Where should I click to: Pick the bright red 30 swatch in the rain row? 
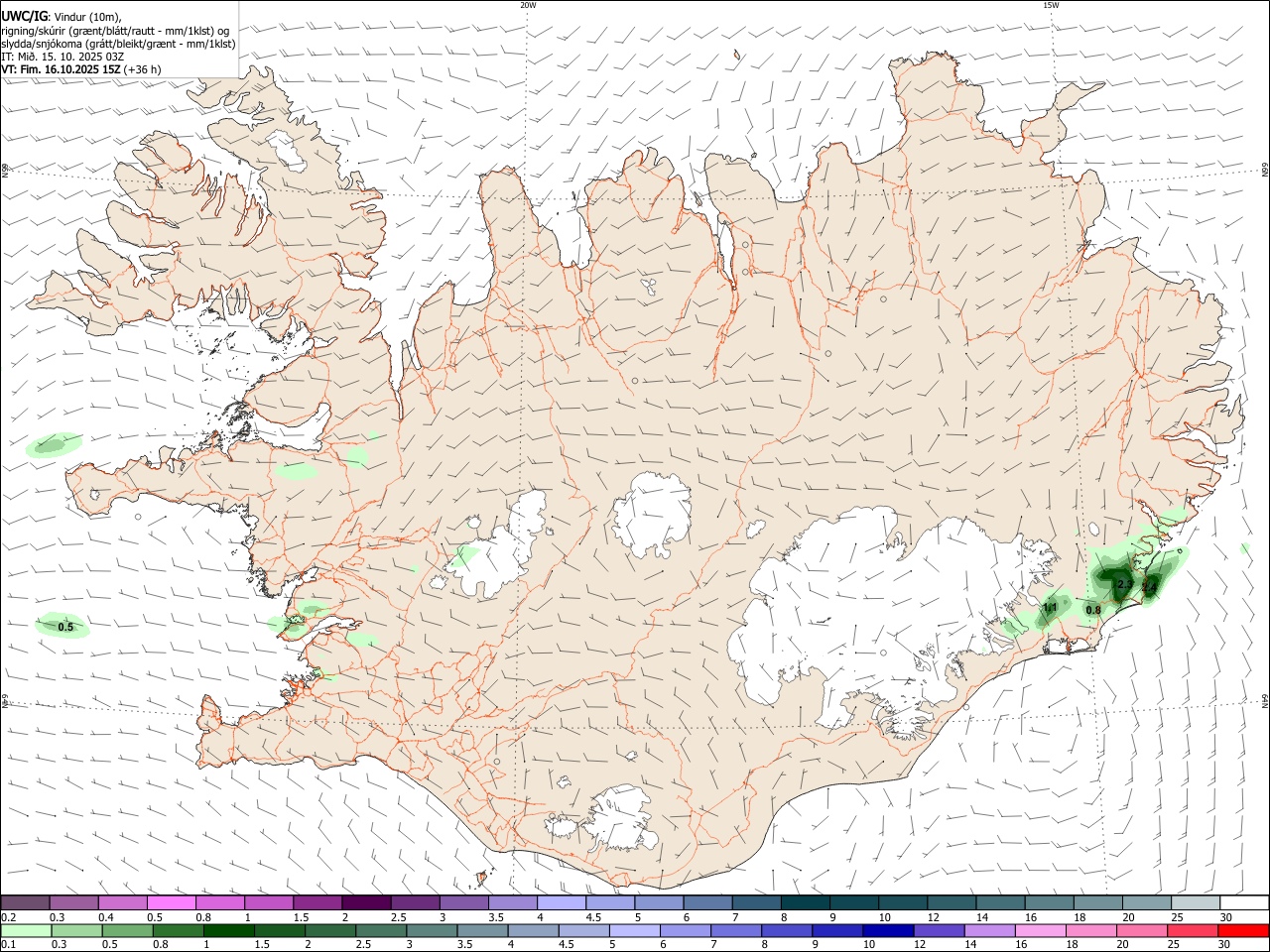[x=1243, y=931]
